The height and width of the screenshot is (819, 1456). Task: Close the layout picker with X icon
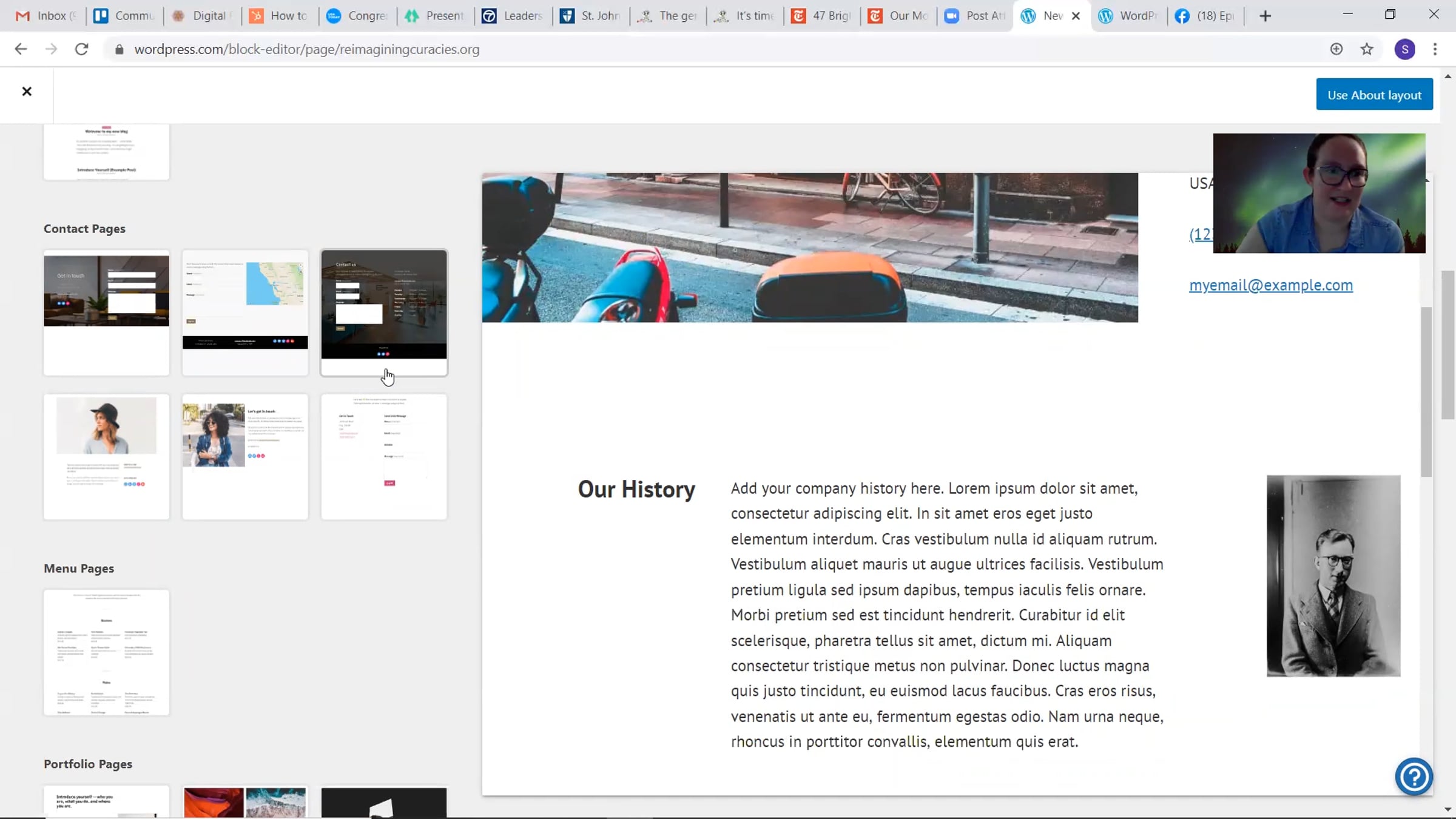[x=27, y=92]
